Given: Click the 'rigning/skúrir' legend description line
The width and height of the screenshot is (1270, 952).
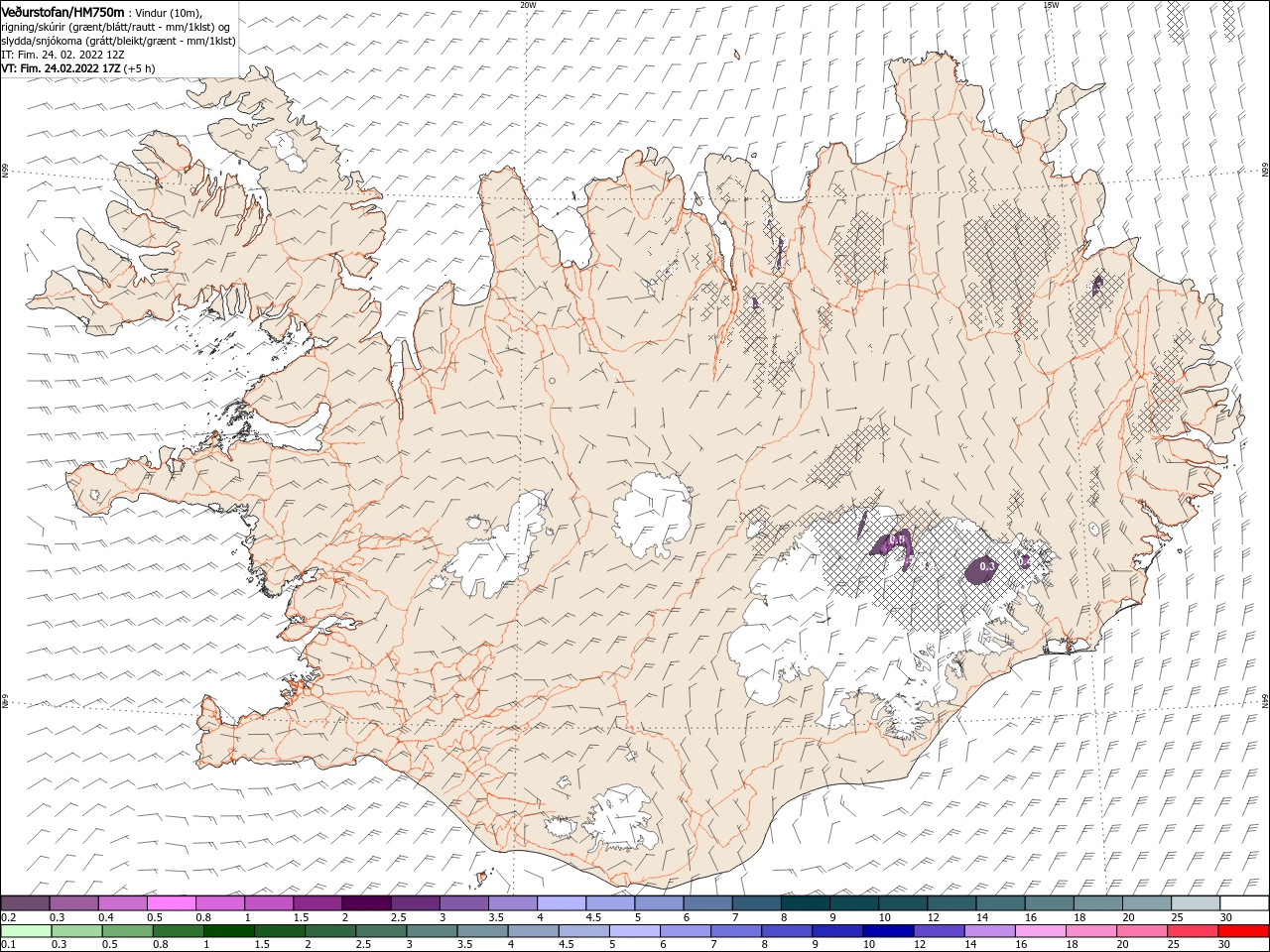Looking at the screenshot, I should pos(116,26).
